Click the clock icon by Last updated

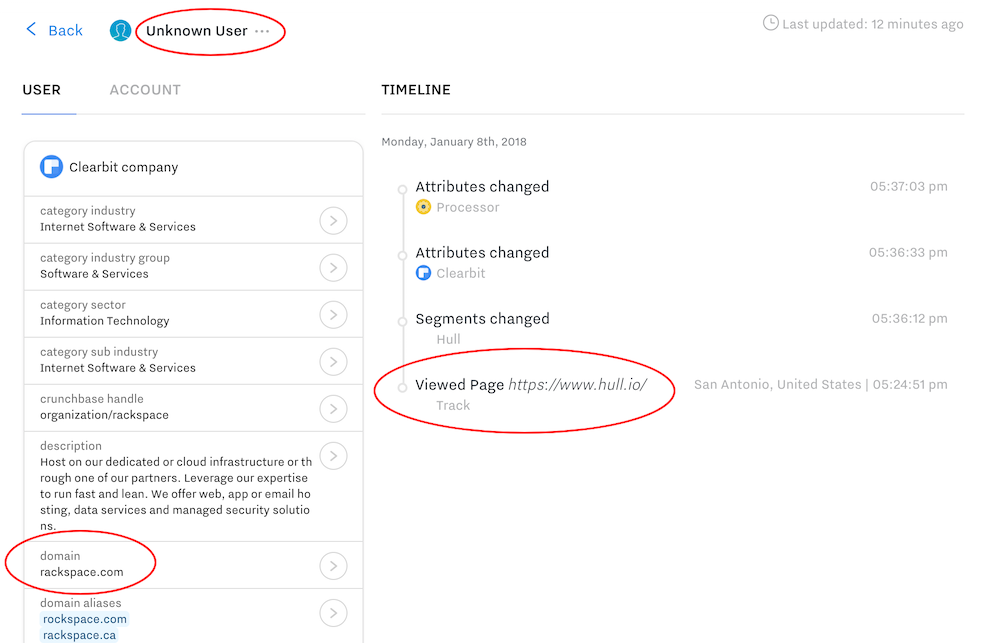tap(770, 23)
